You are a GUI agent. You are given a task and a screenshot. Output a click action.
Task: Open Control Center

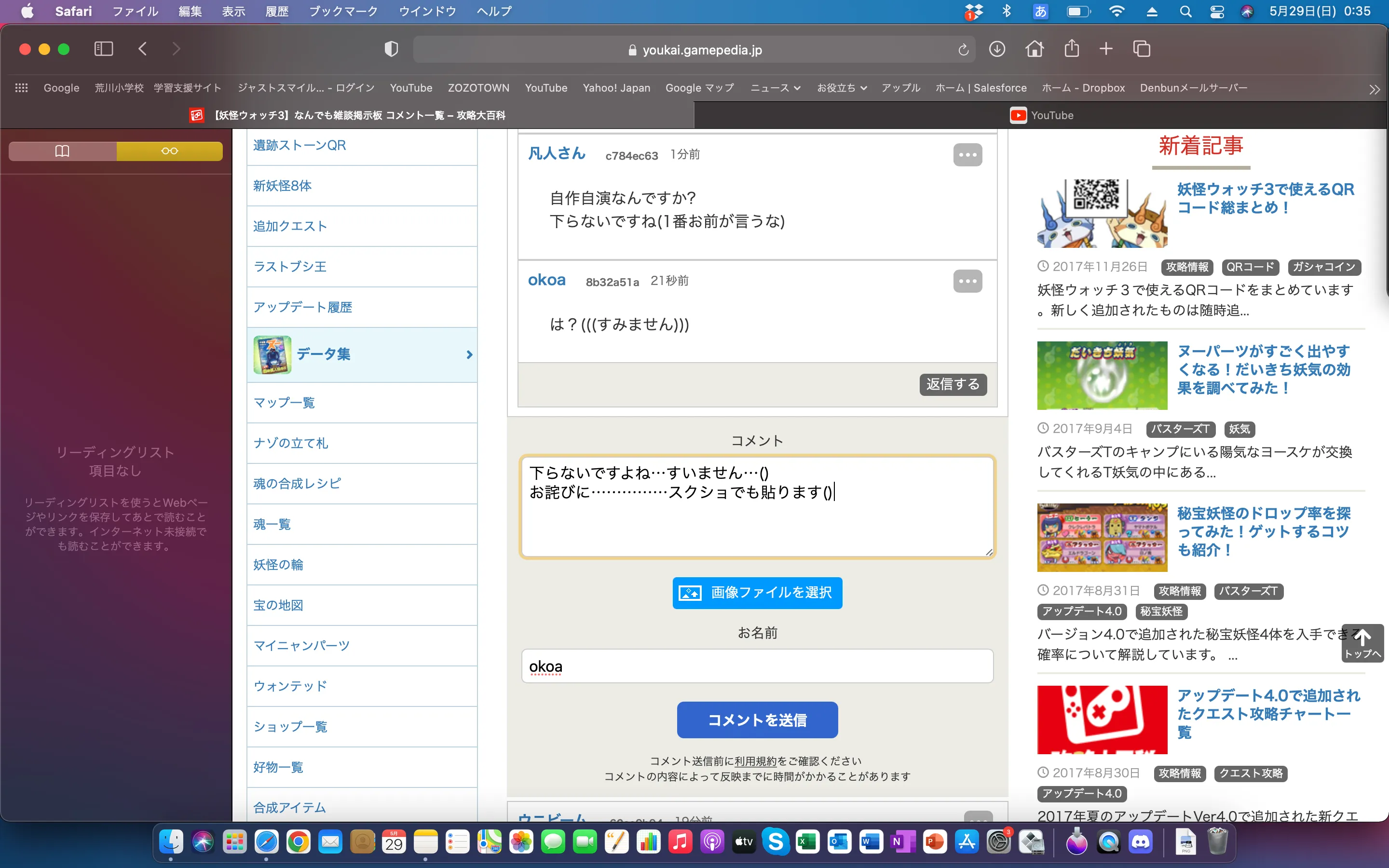coord(1217,12)
